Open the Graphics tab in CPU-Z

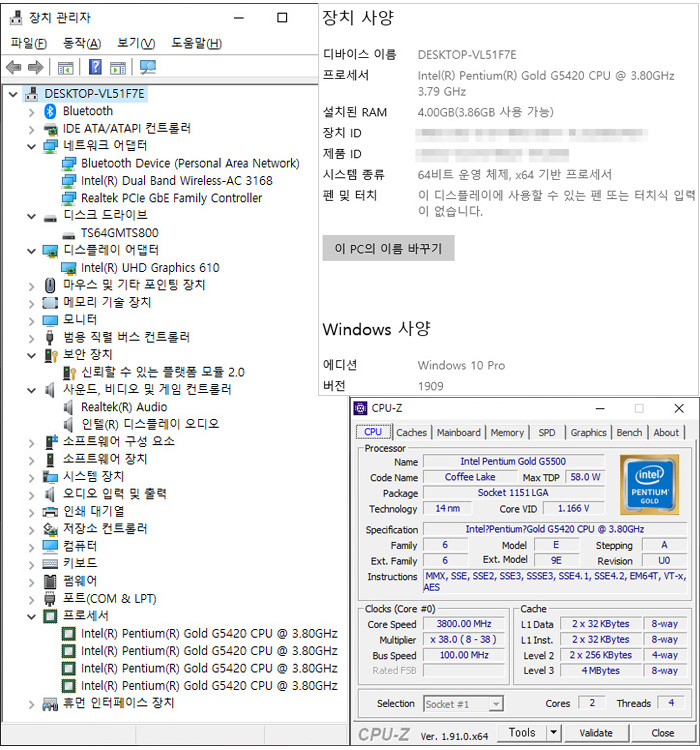[x=588, y=432]
